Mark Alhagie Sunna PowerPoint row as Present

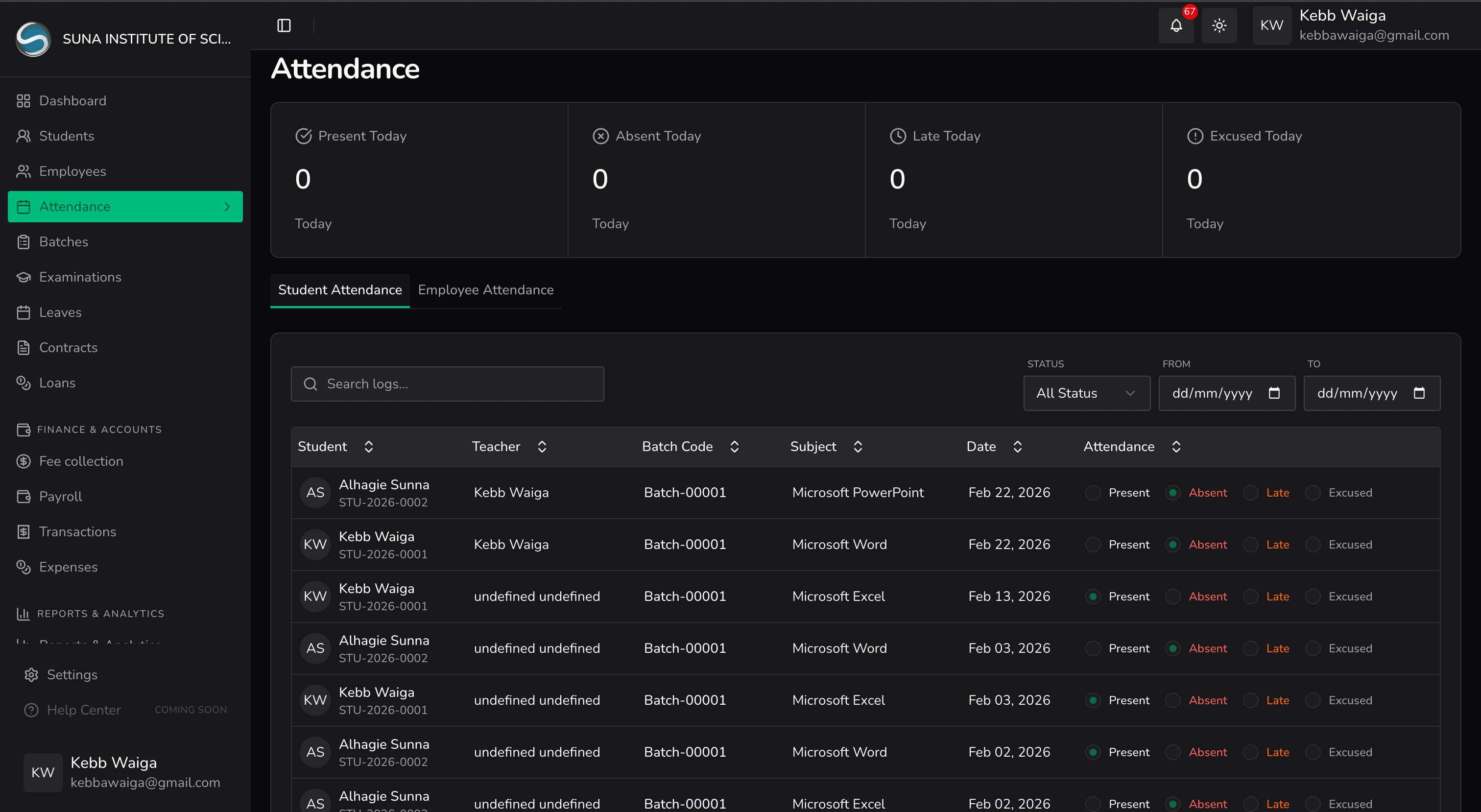point(1092,493)
